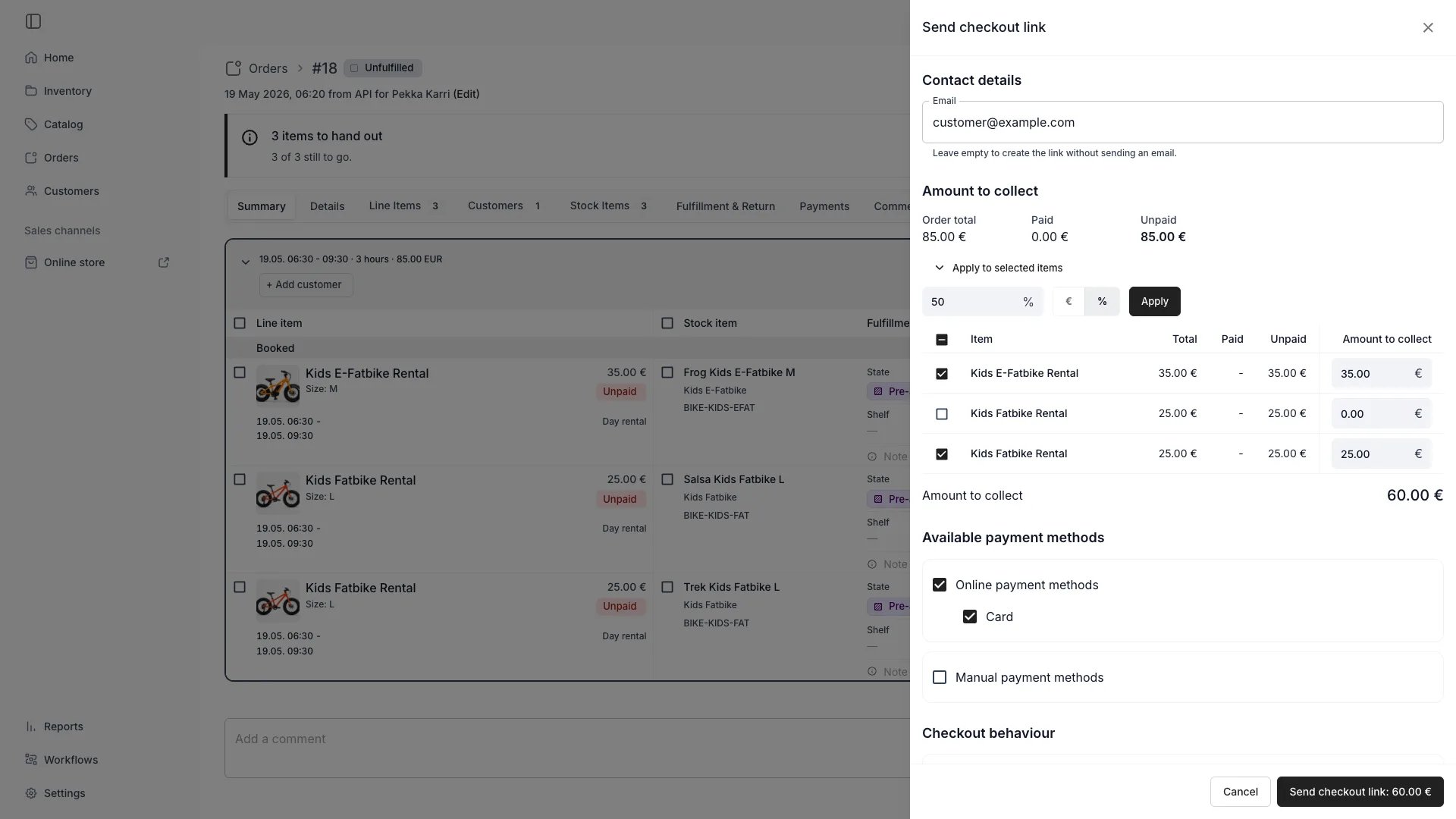Switch unit to euro amount

1068,302
